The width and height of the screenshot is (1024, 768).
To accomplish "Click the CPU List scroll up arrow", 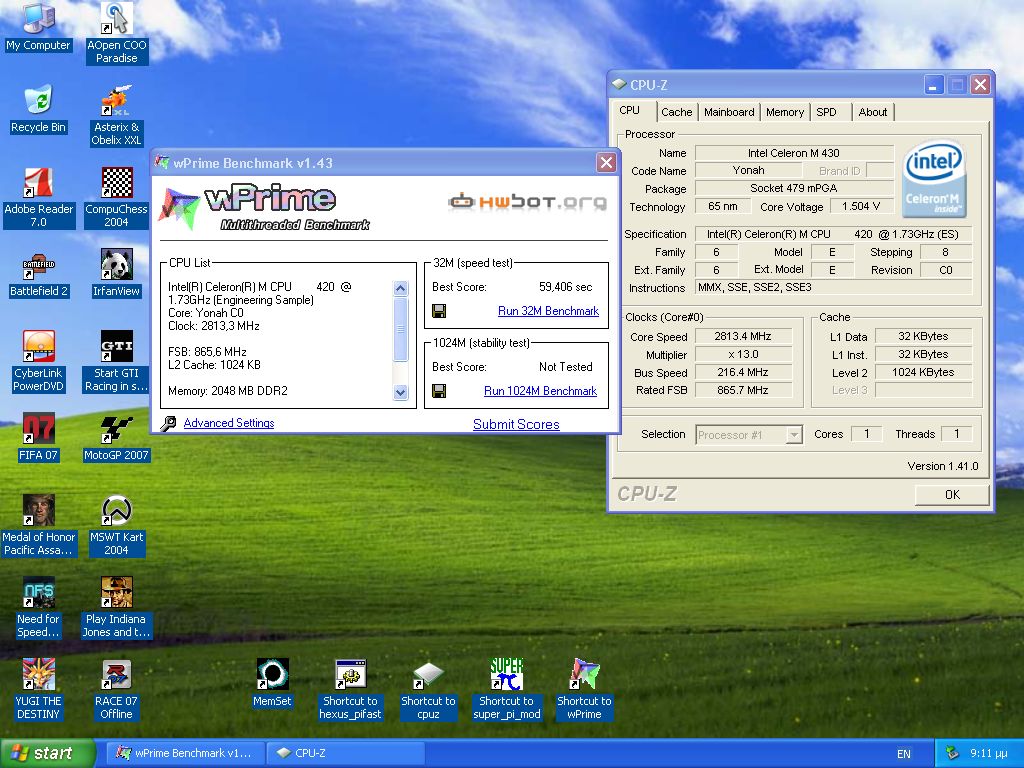I will 400,288.
